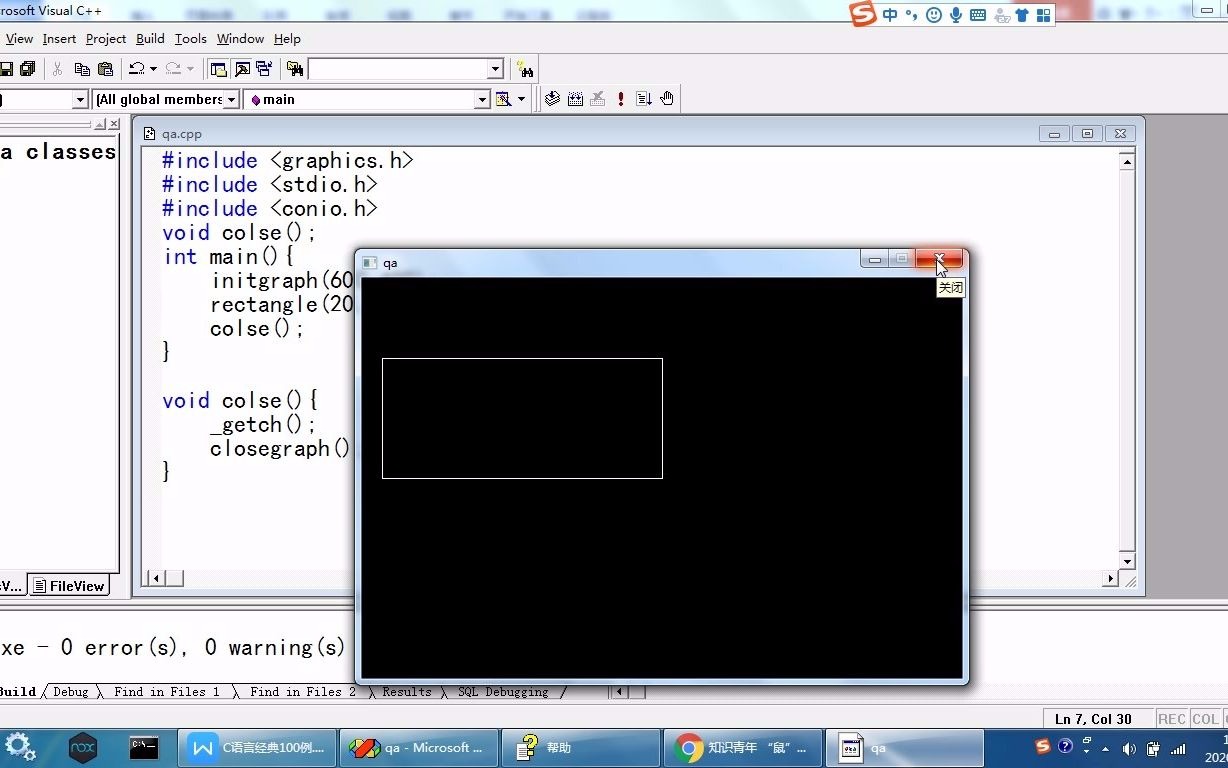Open the Build menu
The height and width of the screenshot is (768, 1228).
[x=150, y=38]
